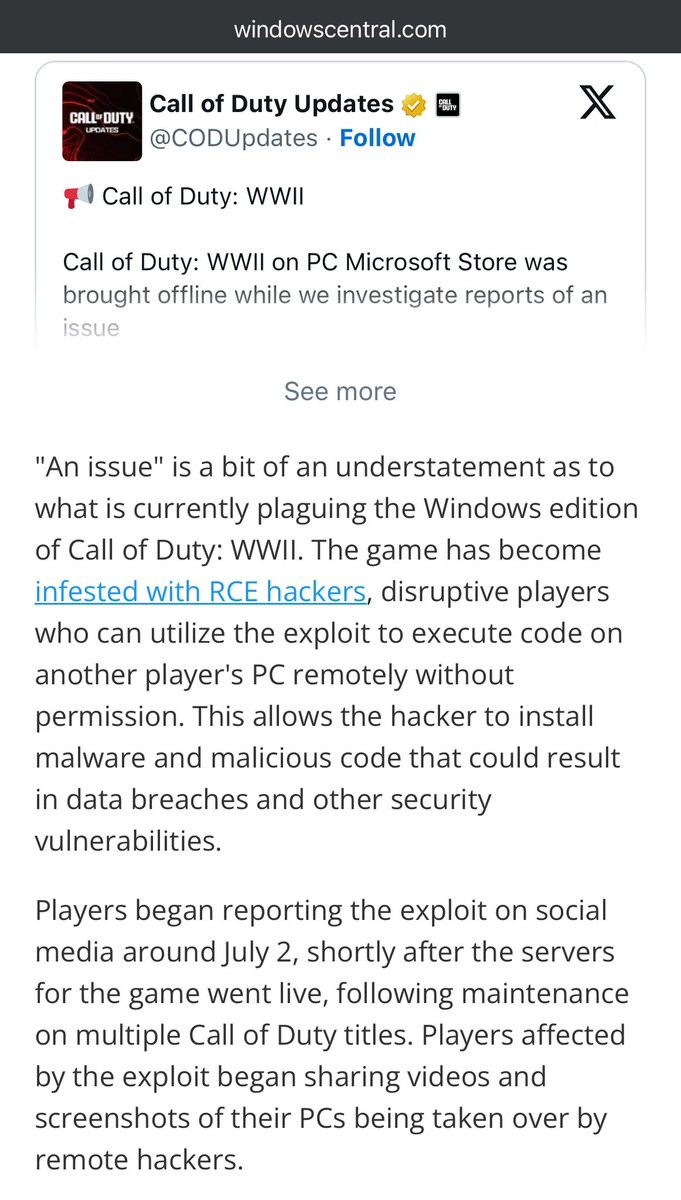
Task: Tap the Call of Duty Updates profile avatar
Action: [102, 121]
